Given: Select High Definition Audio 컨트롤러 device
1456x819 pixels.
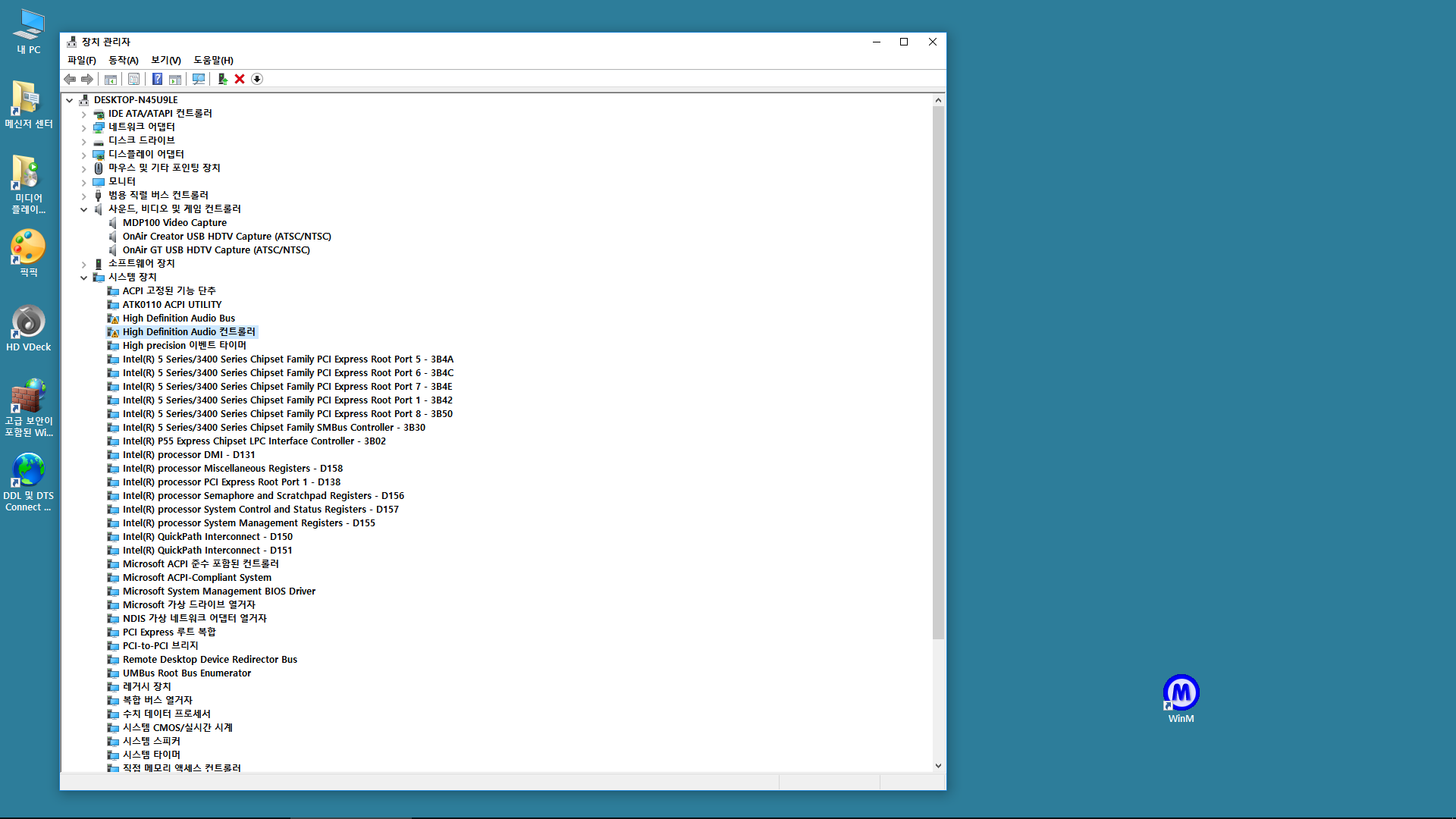Looking at the screenshot, I should click(189, 332).
